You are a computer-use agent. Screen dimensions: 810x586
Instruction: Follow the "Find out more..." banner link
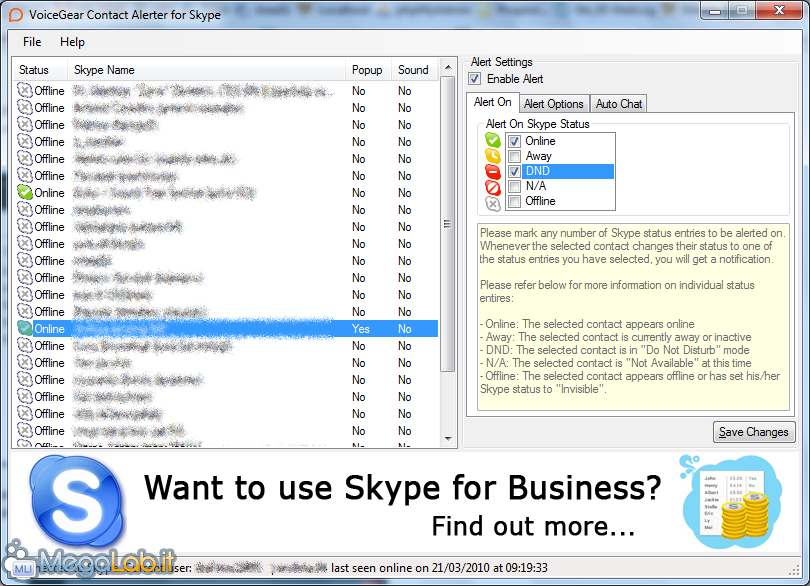tap(533, 526)
